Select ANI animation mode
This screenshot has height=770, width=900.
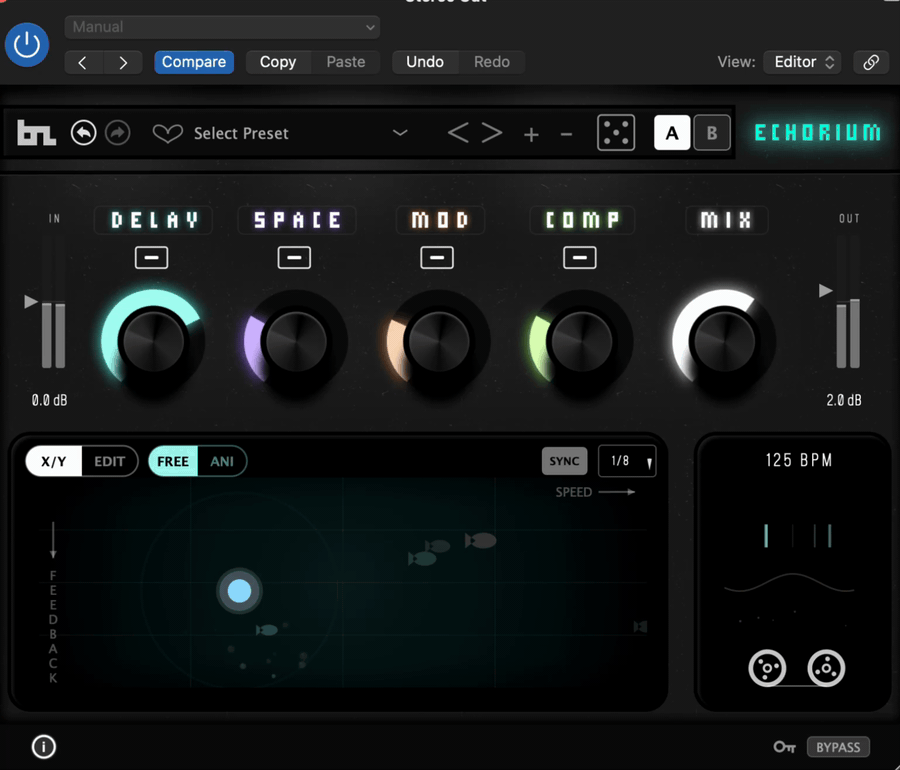click(x=222, y=461)
